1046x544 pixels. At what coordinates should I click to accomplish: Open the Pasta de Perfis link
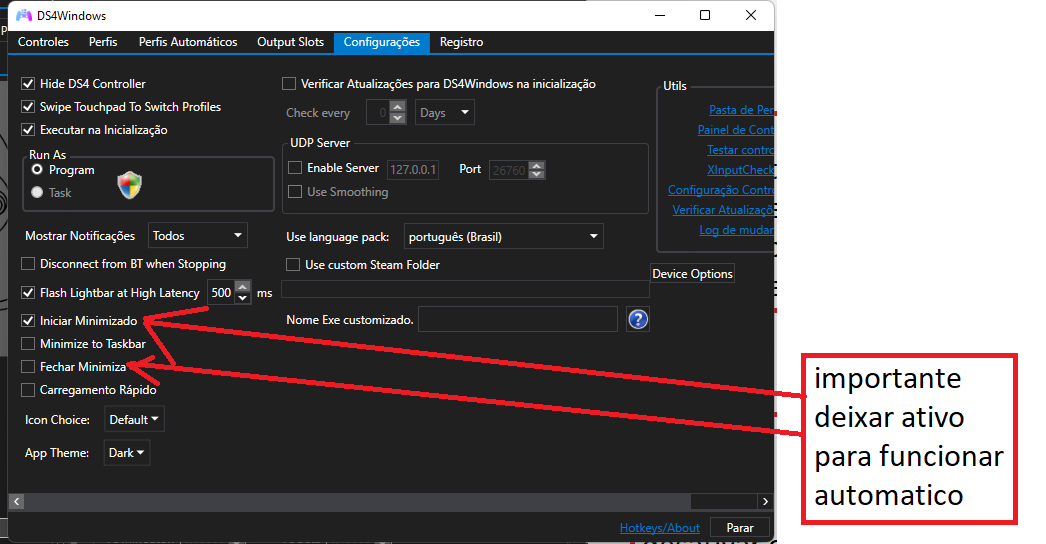pyautogui.click(x=741, y=110)
